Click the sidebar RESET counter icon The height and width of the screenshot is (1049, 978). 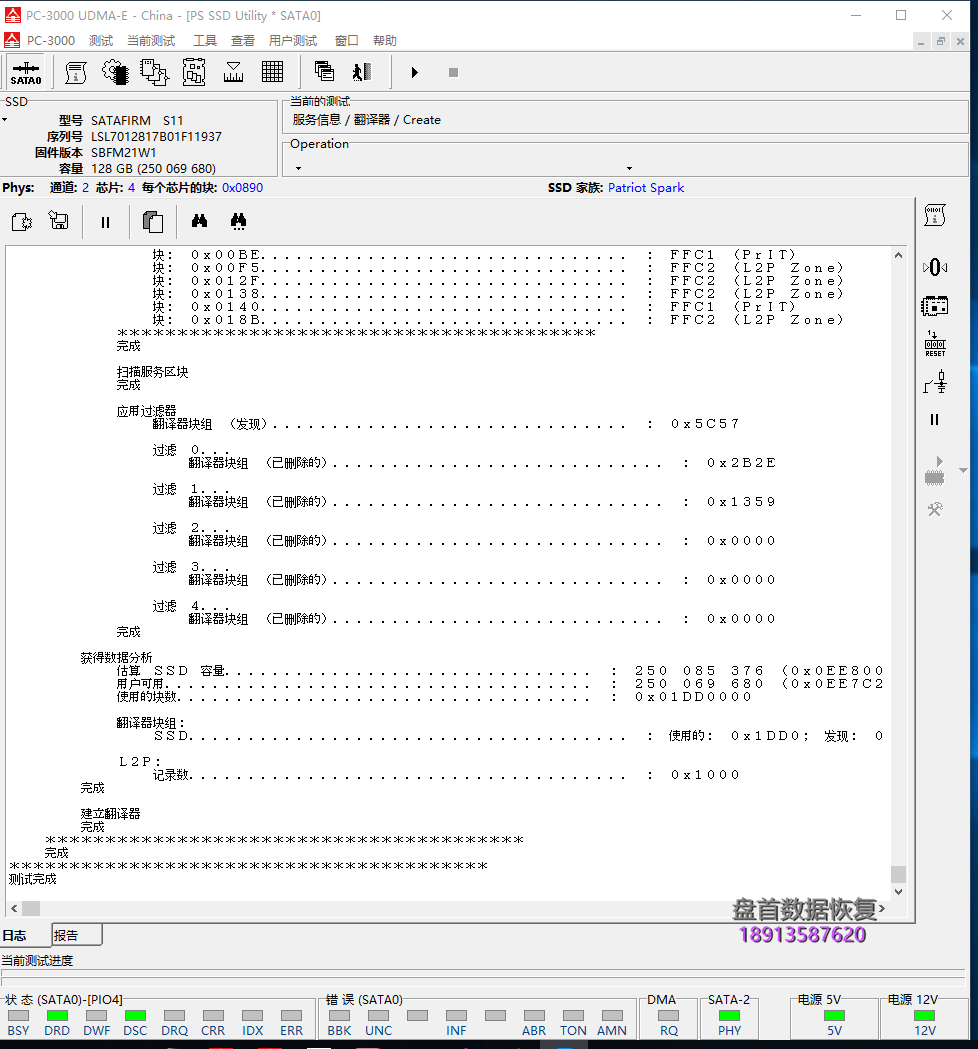935,344
